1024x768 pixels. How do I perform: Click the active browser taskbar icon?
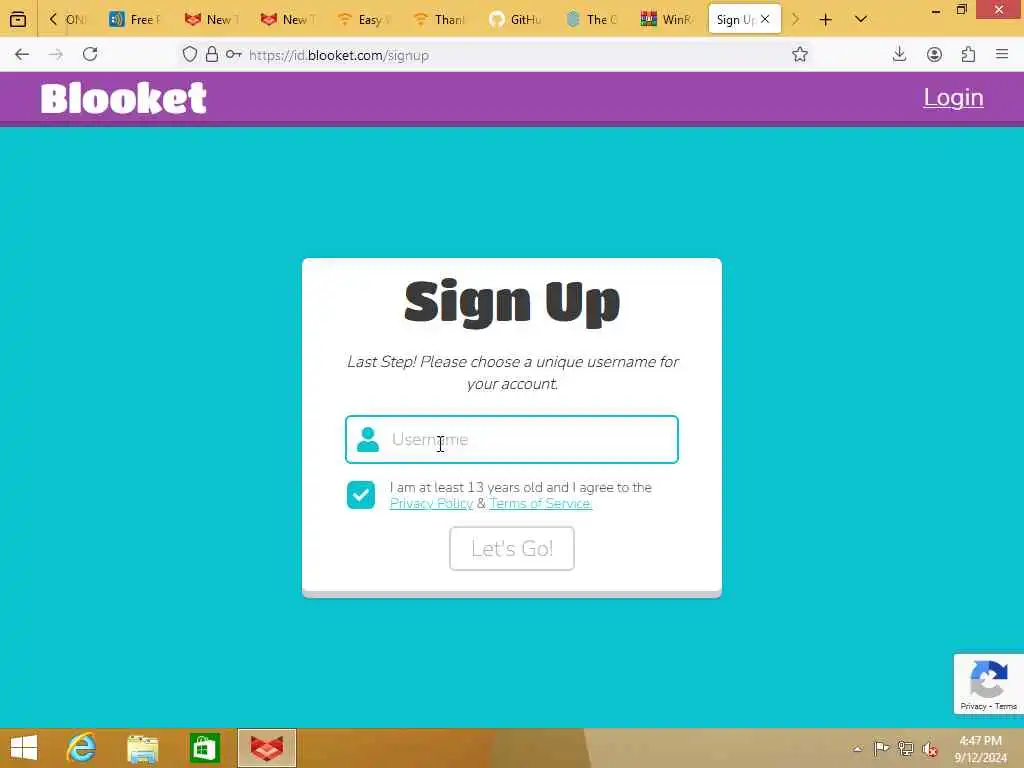pos(267,748)
